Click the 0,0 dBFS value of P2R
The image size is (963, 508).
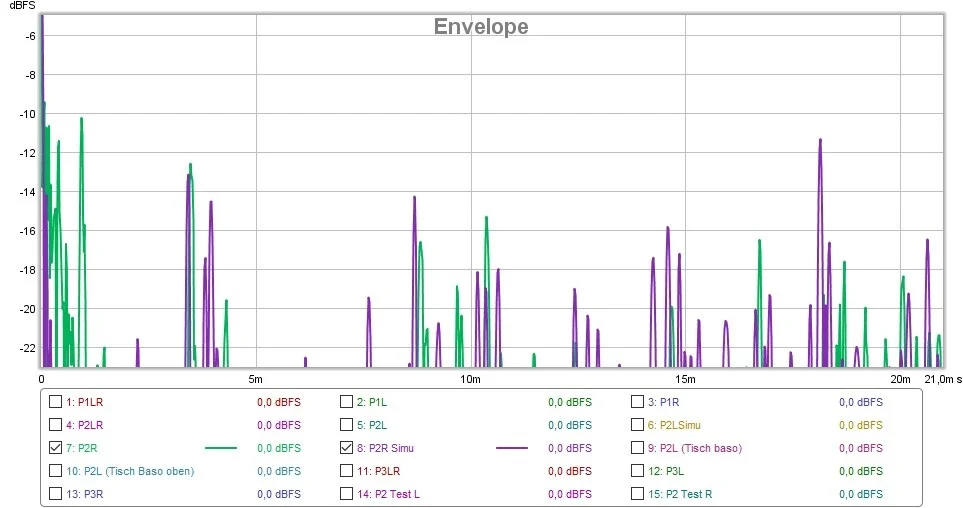pos(279,448)
